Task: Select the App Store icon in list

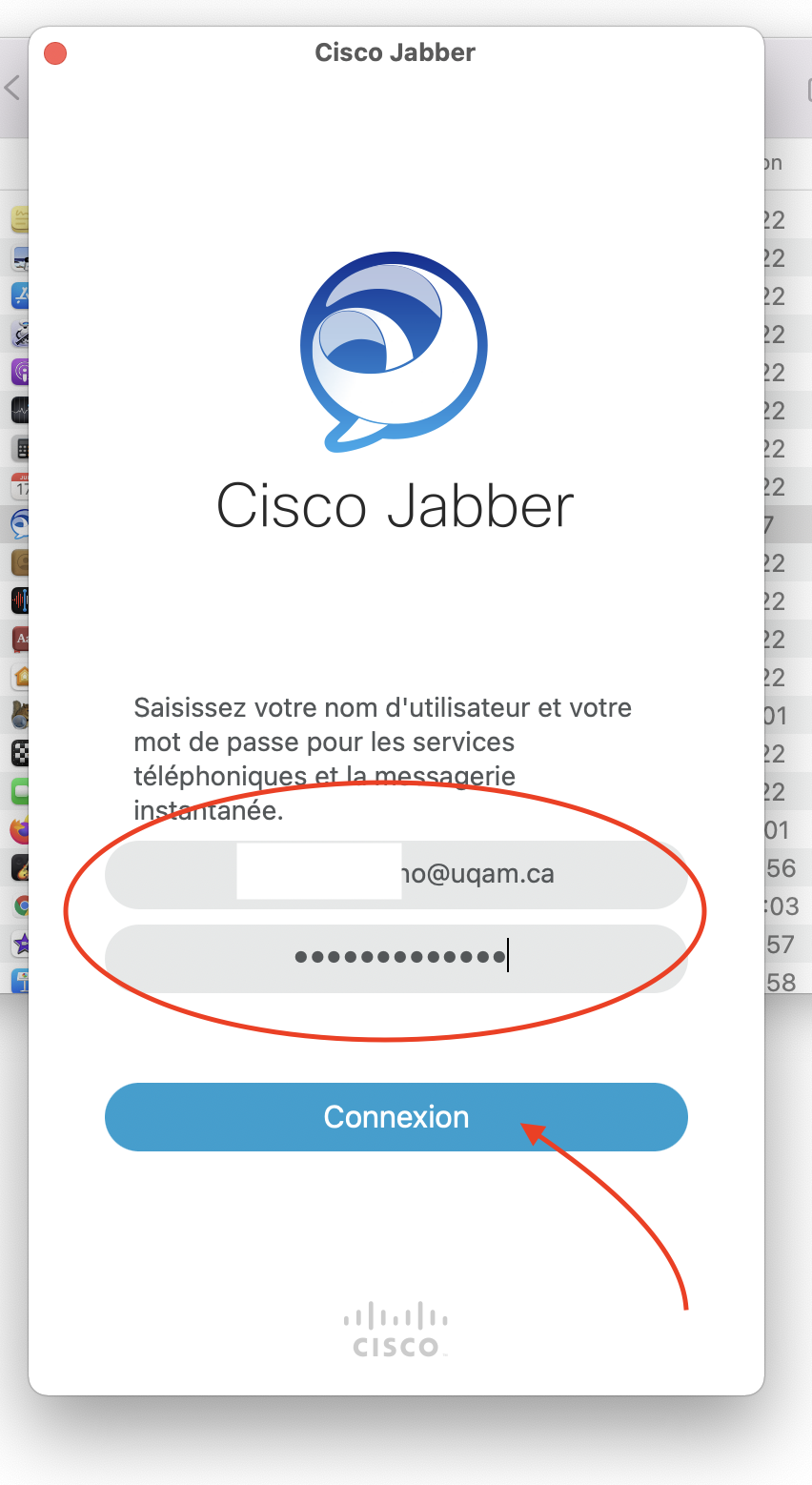Action: (x=20, y=295)
